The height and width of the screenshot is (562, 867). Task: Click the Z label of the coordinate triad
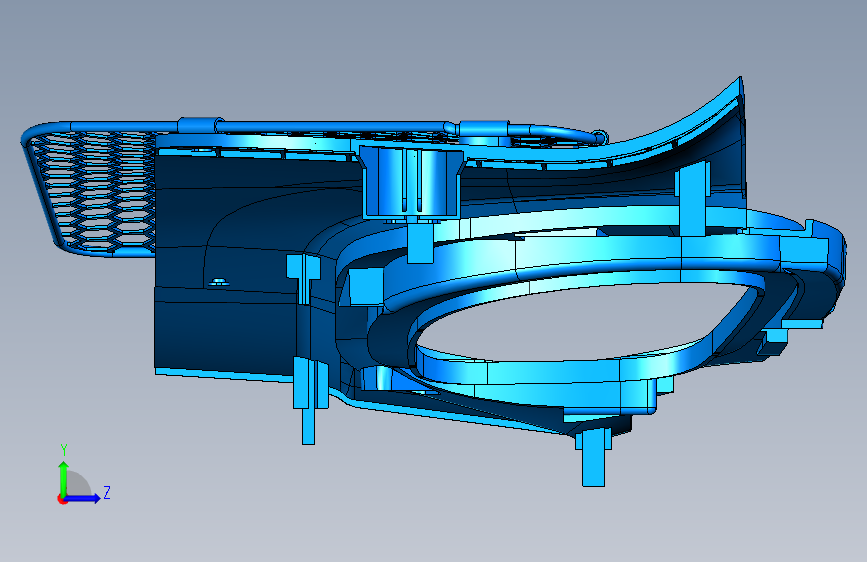pyautogui.click(x=107, y=492)
